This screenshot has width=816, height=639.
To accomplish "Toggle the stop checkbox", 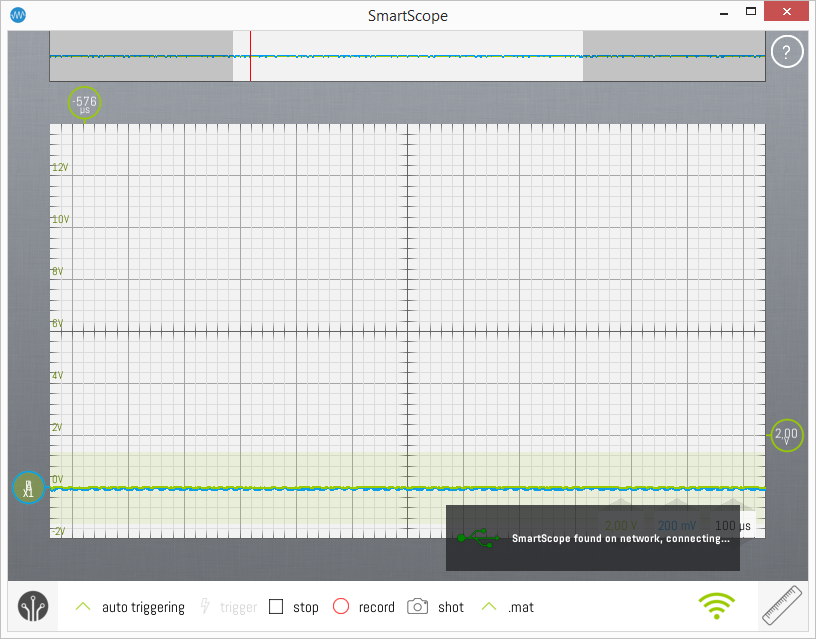I will point(277,607).
